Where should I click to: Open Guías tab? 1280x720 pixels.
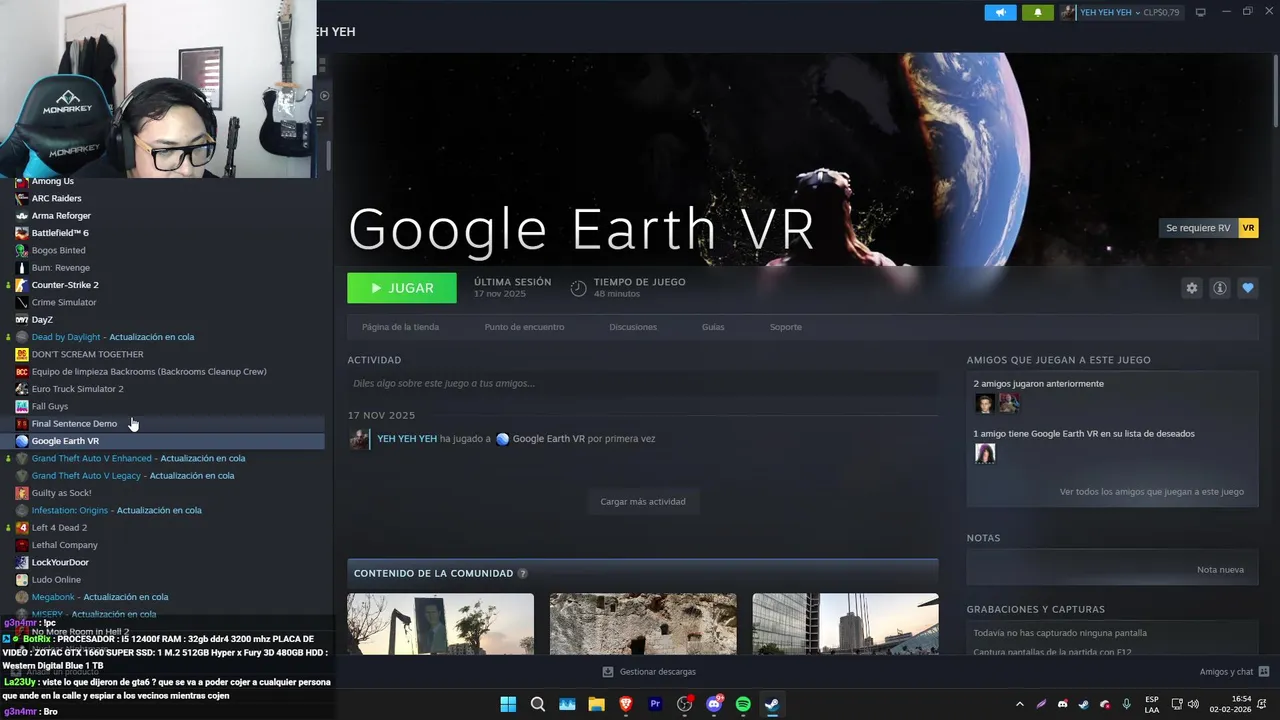(713, 327)
